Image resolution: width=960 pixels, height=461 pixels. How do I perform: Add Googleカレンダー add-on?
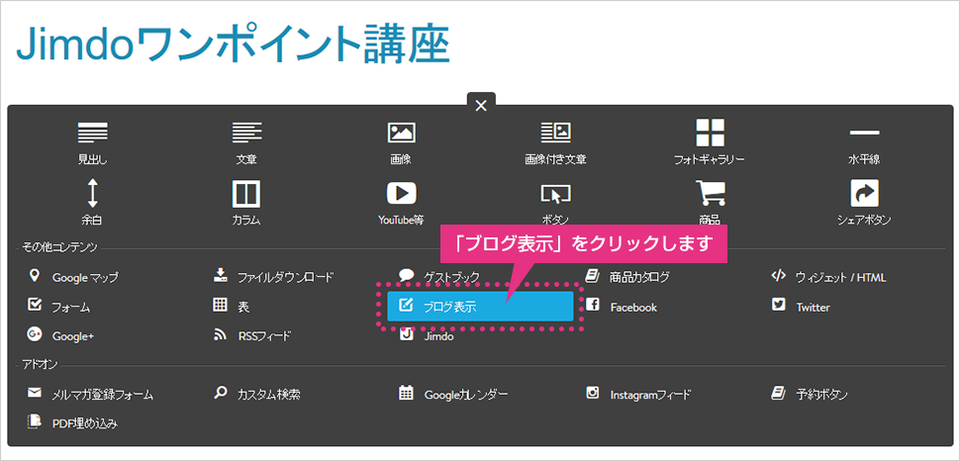453,394
